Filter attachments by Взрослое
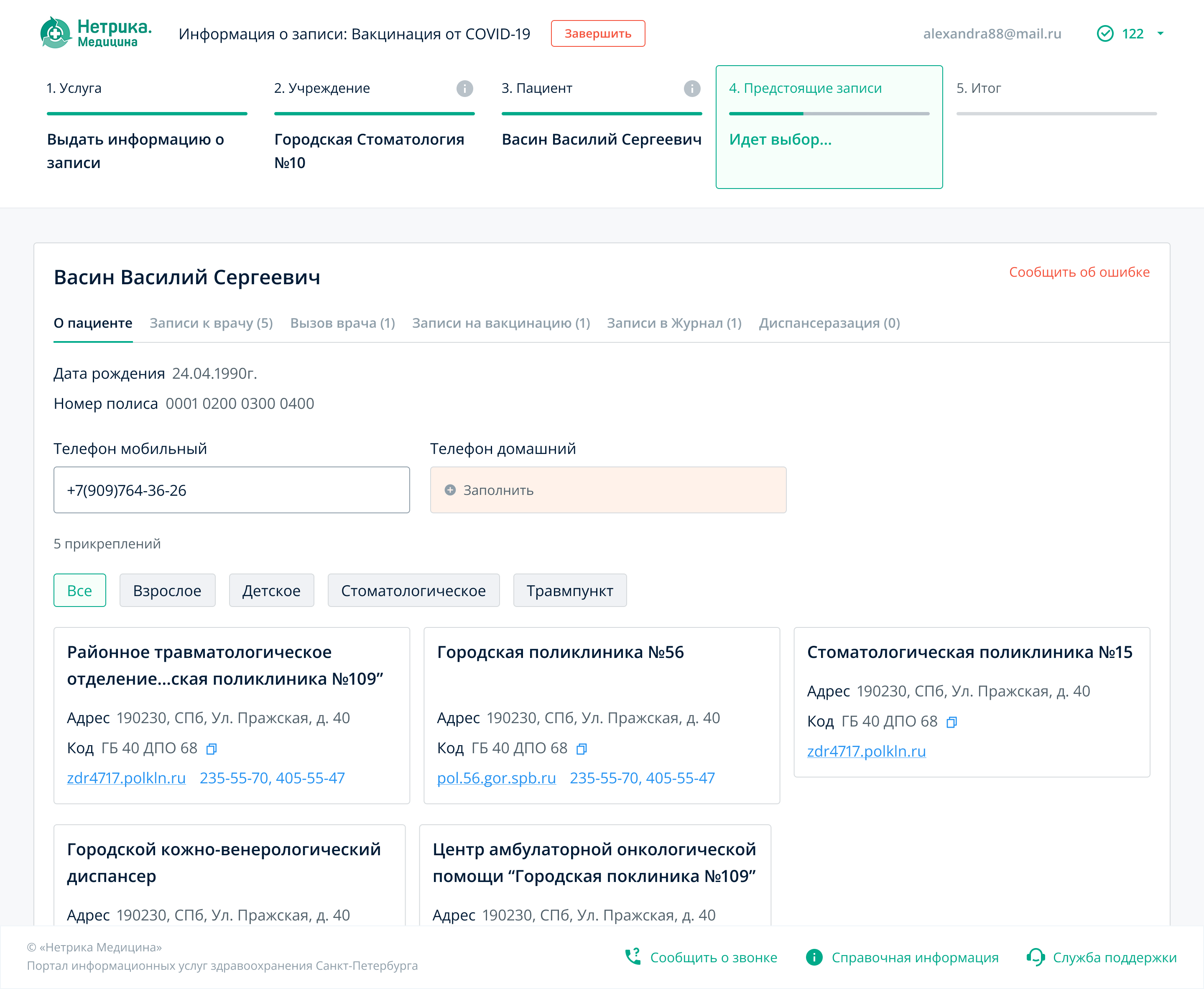This screenshot has width=1204, height=989. click(x=167, y=590)
